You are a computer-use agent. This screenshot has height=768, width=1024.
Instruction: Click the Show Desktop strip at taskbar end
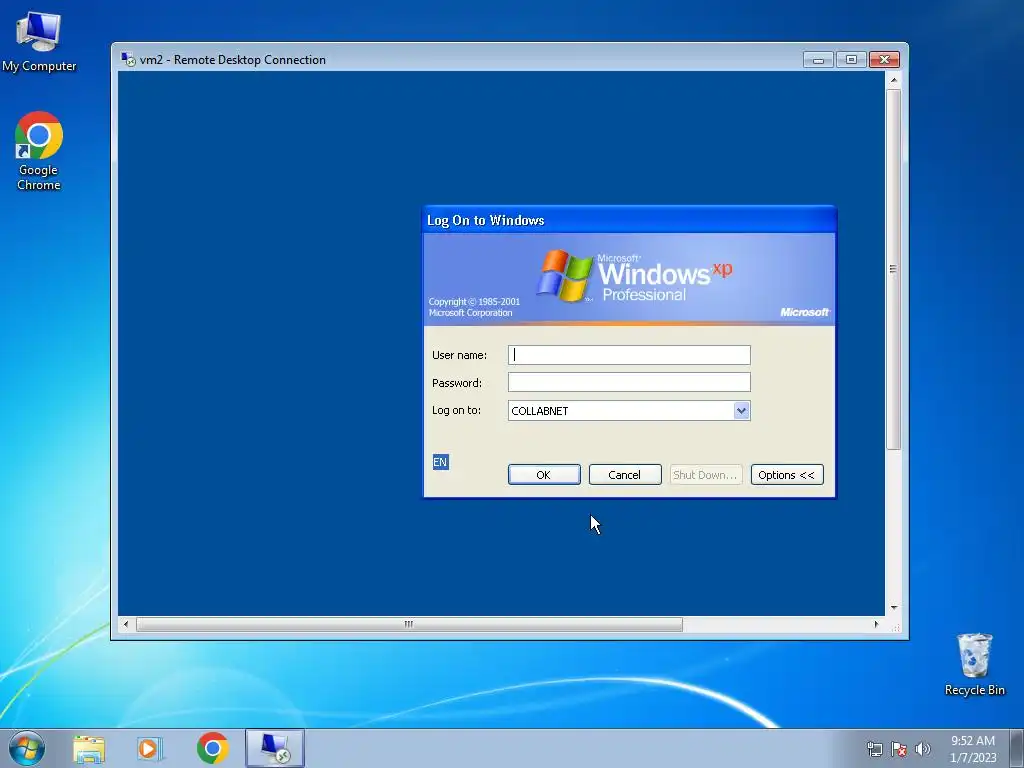(x=1017, y=748)
